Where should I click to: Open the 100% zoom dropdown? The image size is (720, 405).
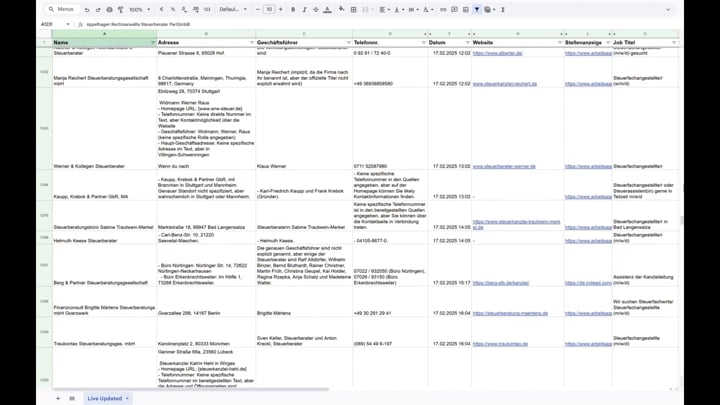pos(140,10)
